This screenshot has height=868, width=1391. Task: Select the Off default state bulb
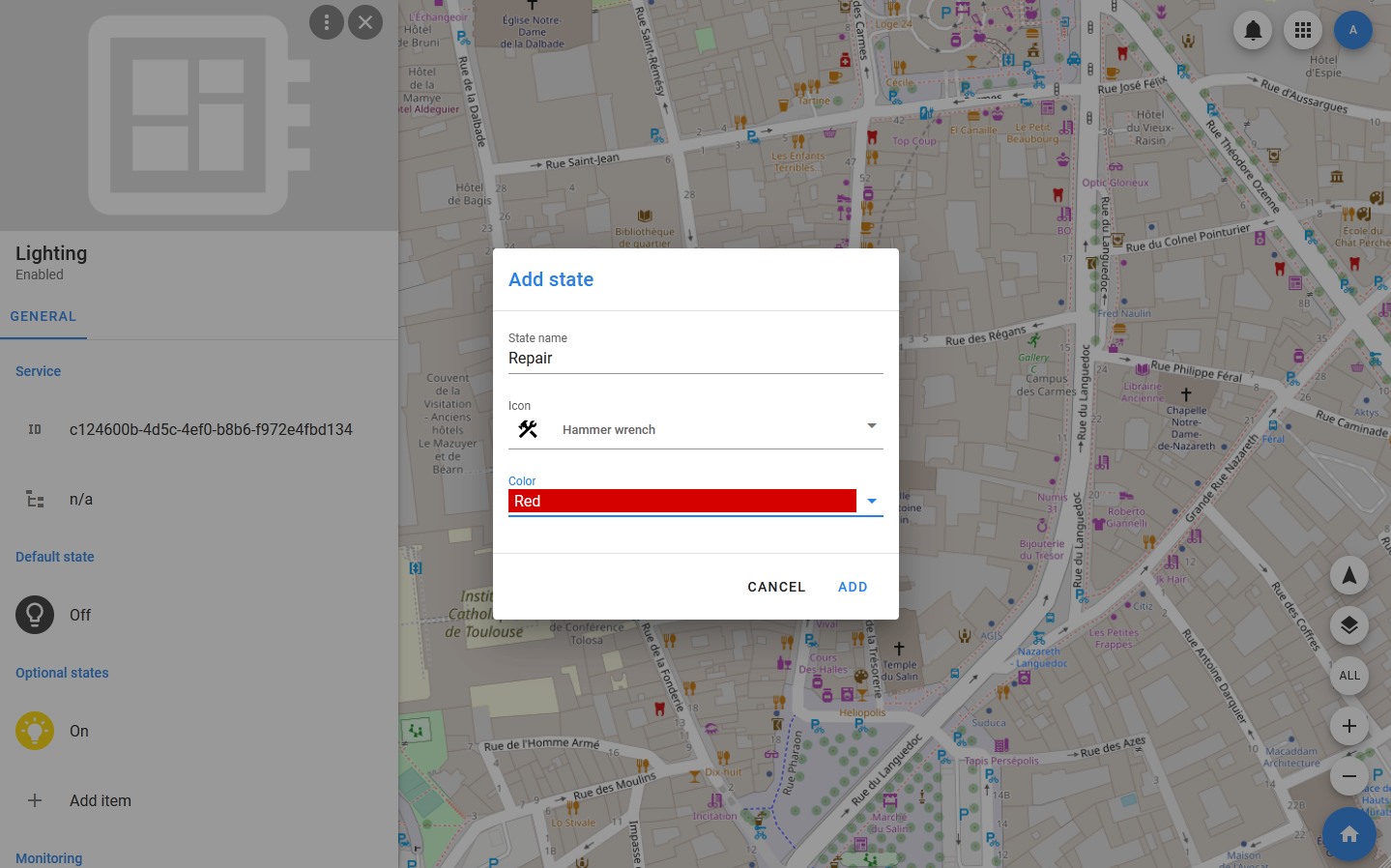pos(35,615)
